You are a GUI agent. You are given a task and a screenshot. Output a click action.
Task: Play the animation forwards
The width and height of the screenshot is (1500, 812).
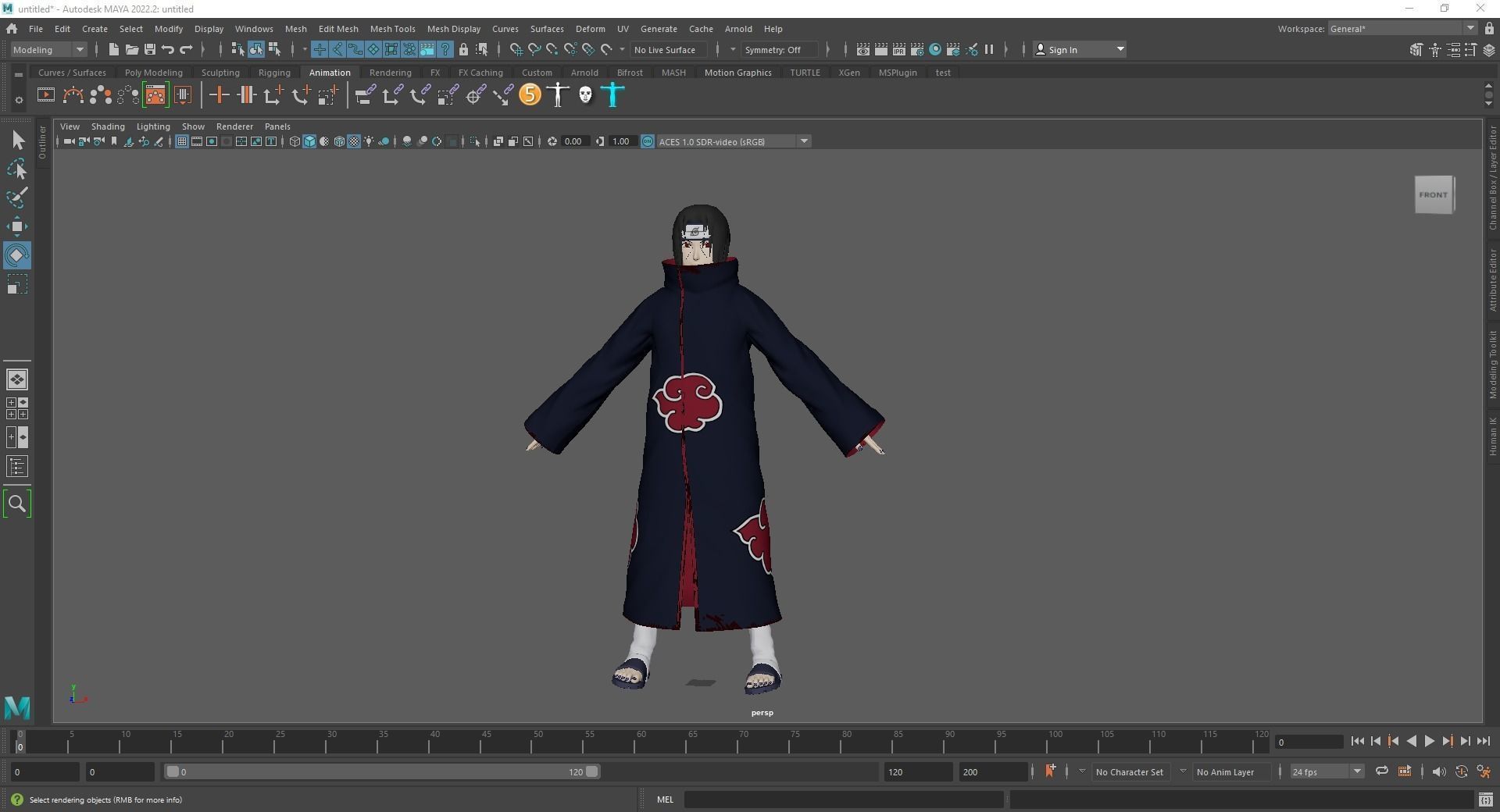coord(1429,742)
